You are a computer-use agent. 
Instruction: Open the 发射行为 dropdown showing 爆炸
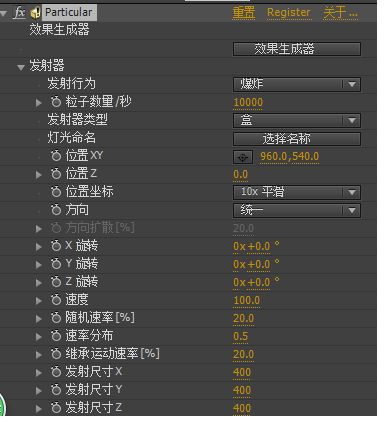tap(297, 84)
